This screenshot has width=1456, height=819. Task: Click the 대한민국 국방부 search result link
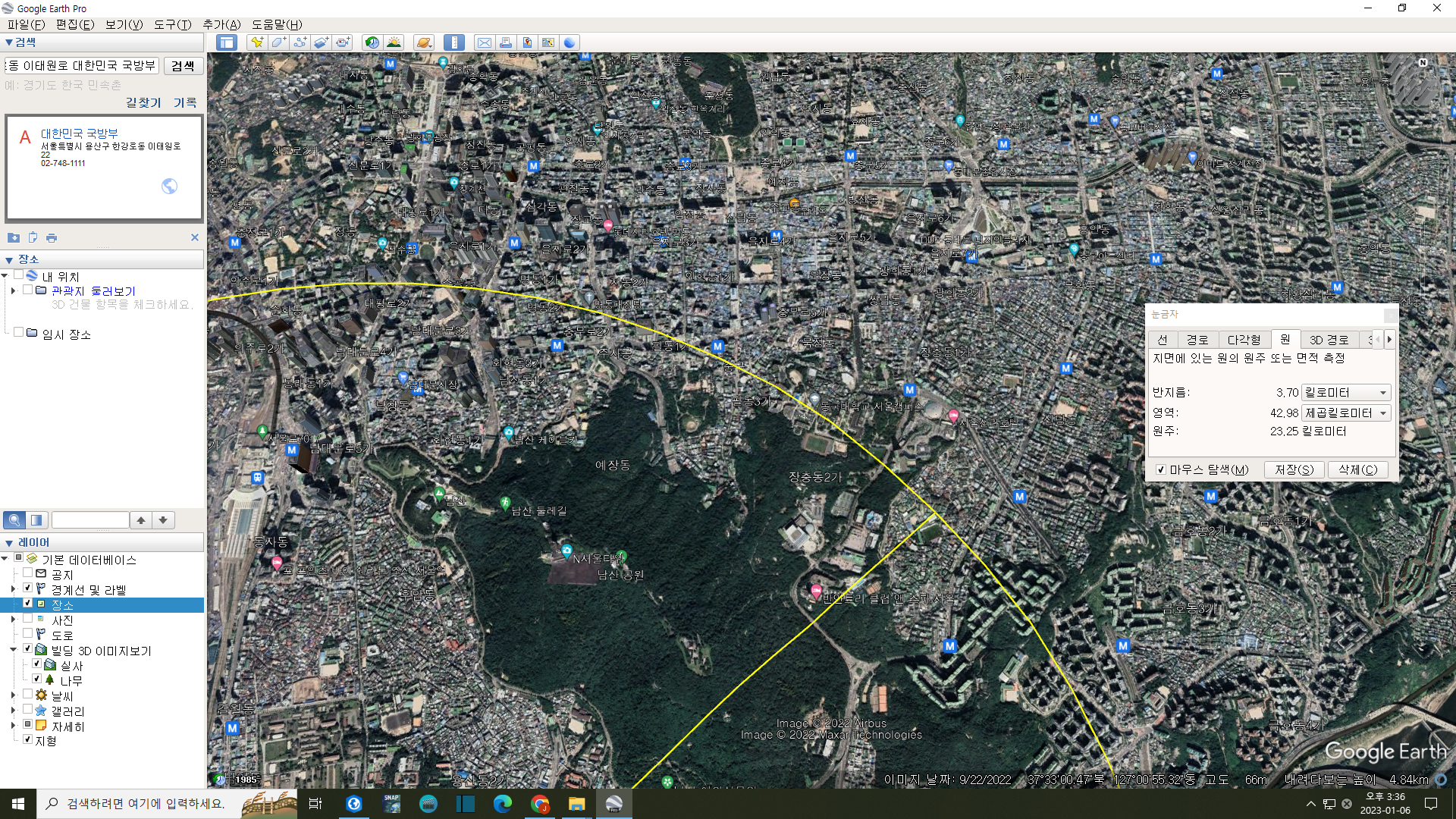coord(79,133)
